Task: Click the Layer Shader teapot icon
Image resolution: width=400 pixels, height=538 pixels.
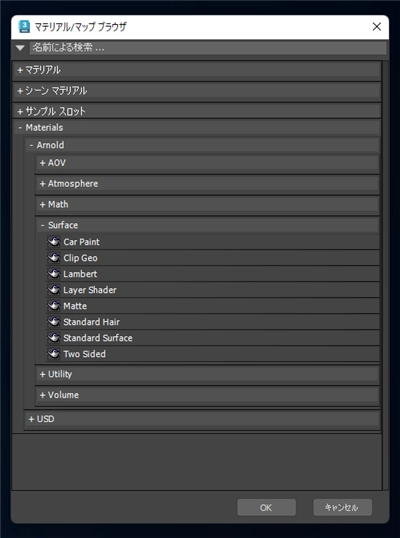Action: click(54, 290)
